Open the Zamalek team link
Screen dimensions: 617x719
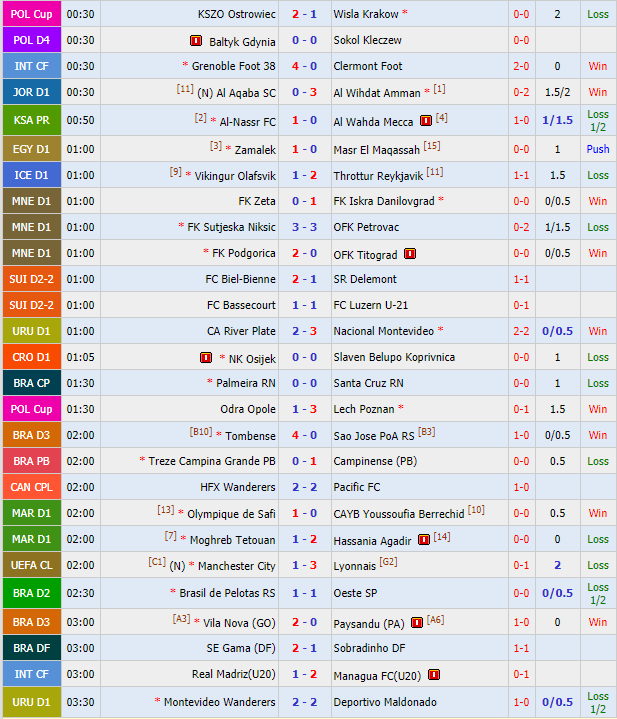pos(255,150)
